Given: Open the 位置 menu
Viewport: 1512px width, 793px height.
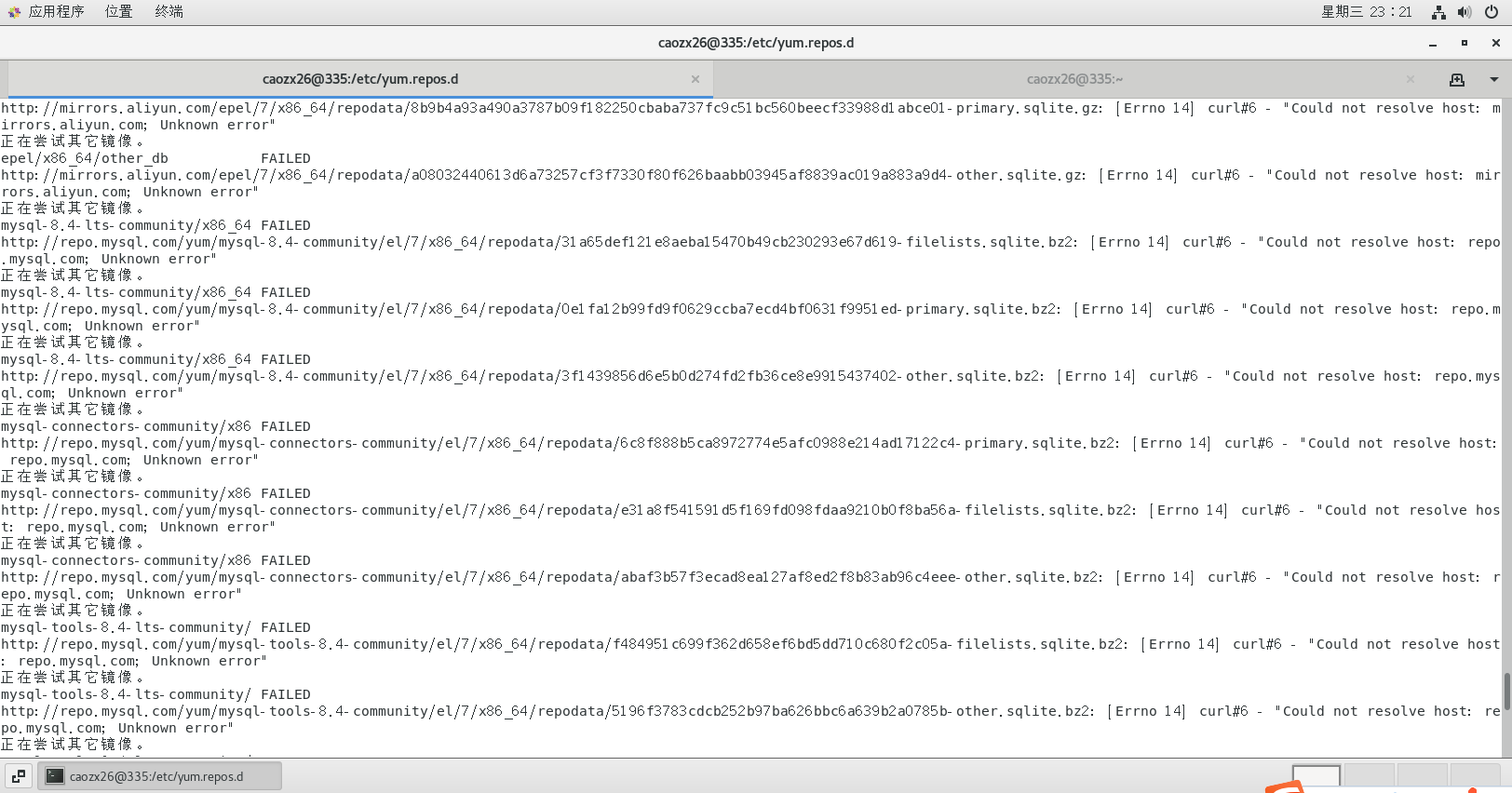Looking at the screenshot, I should pyautogui.click(x=118, y=12).
